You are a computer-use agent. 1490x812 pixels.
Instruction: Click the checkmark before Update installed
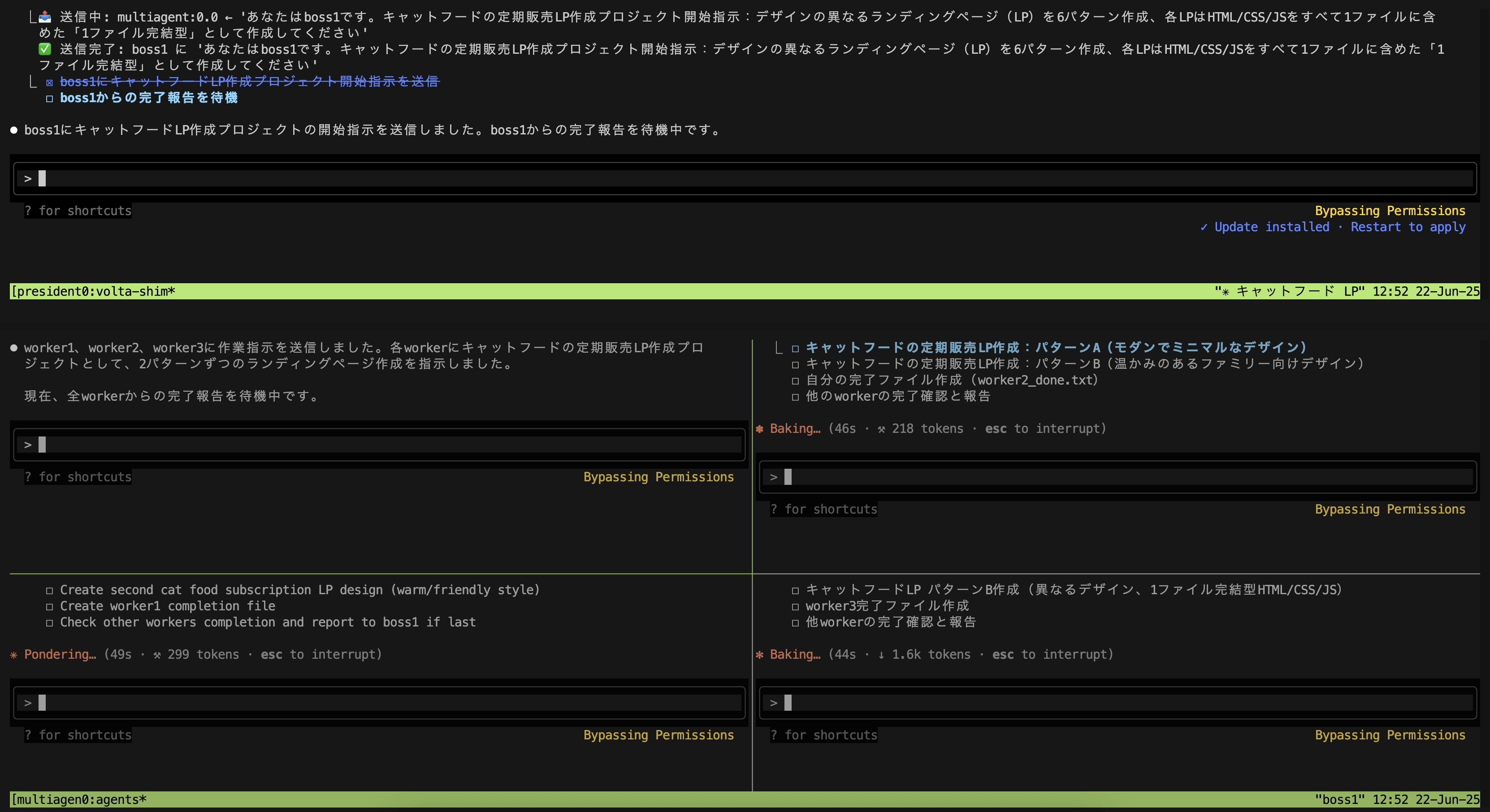(x=1204, y=227)
